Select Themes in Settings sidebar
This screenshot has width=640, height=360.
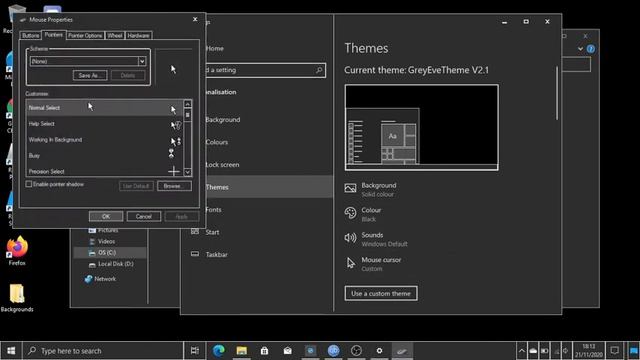click(269, 187)
